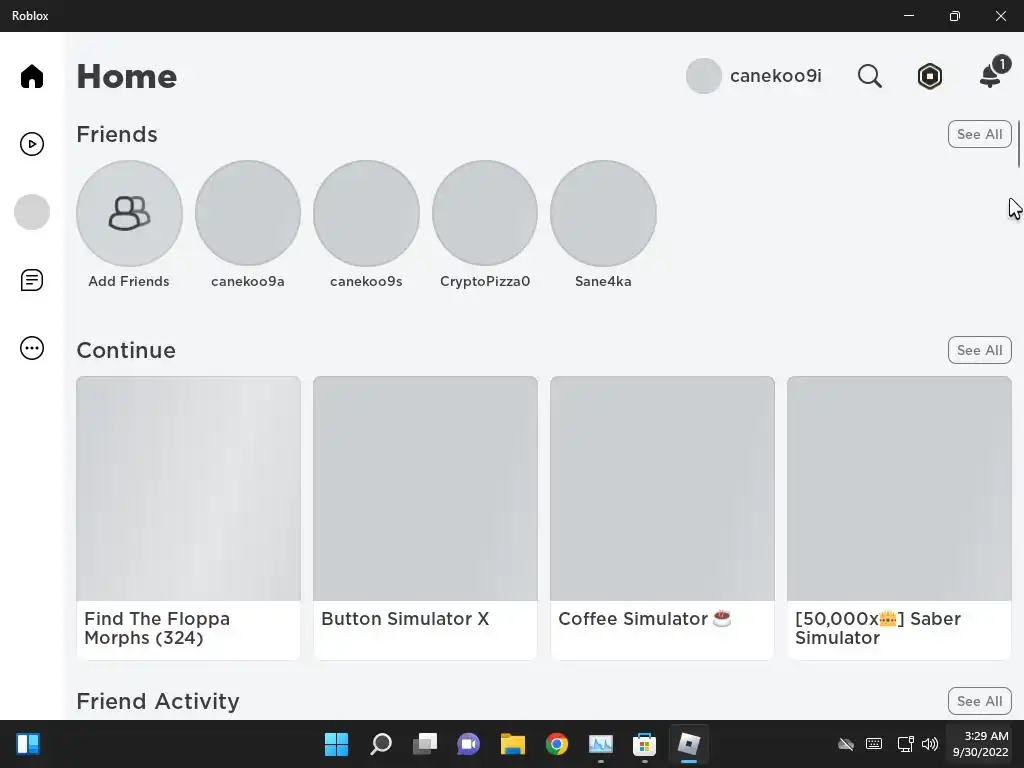This screenshot has height=768, width=1024.
Task: Open the More menu with three dots
Action: (31, 348)
